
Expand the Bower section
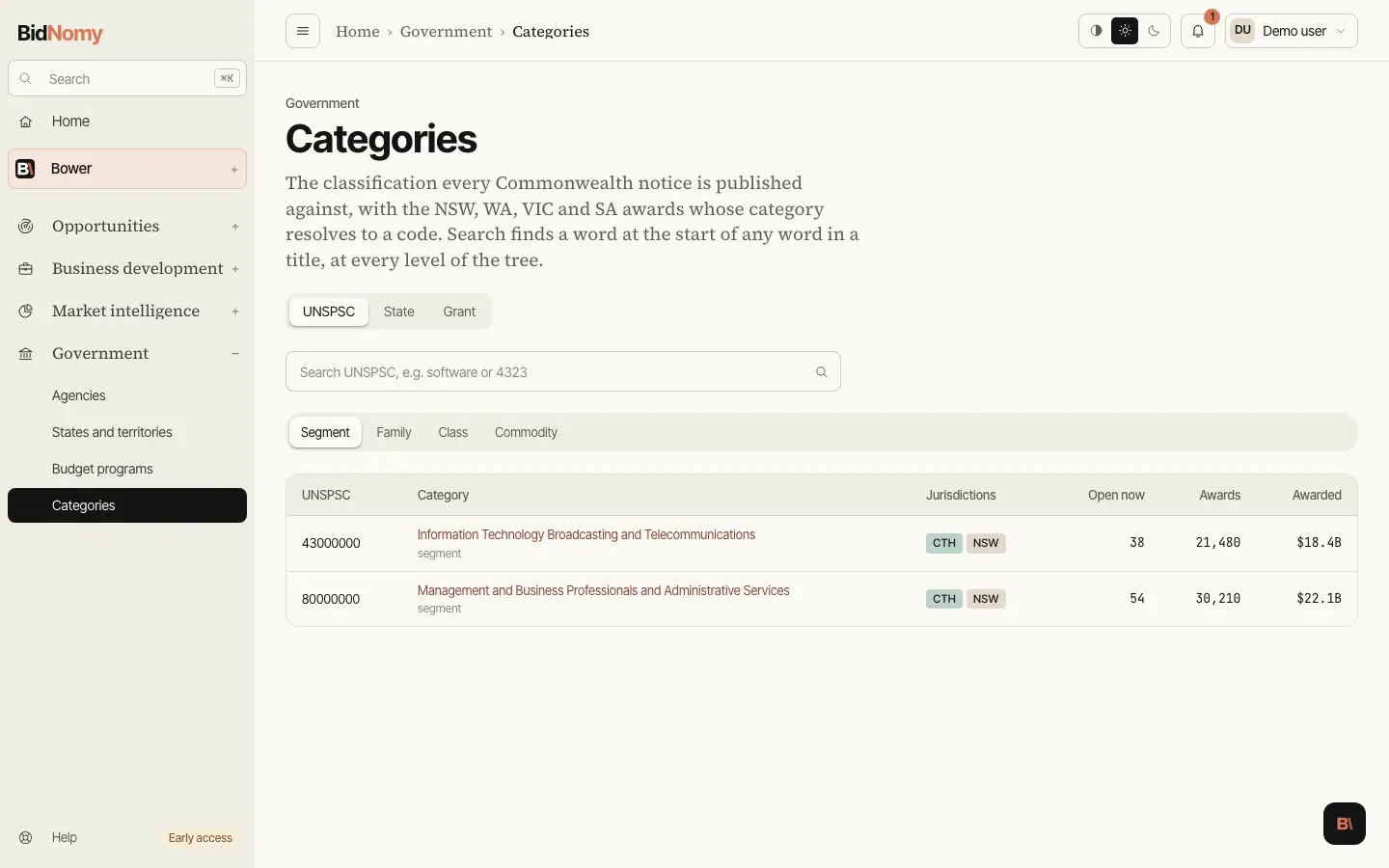point(234,170)
